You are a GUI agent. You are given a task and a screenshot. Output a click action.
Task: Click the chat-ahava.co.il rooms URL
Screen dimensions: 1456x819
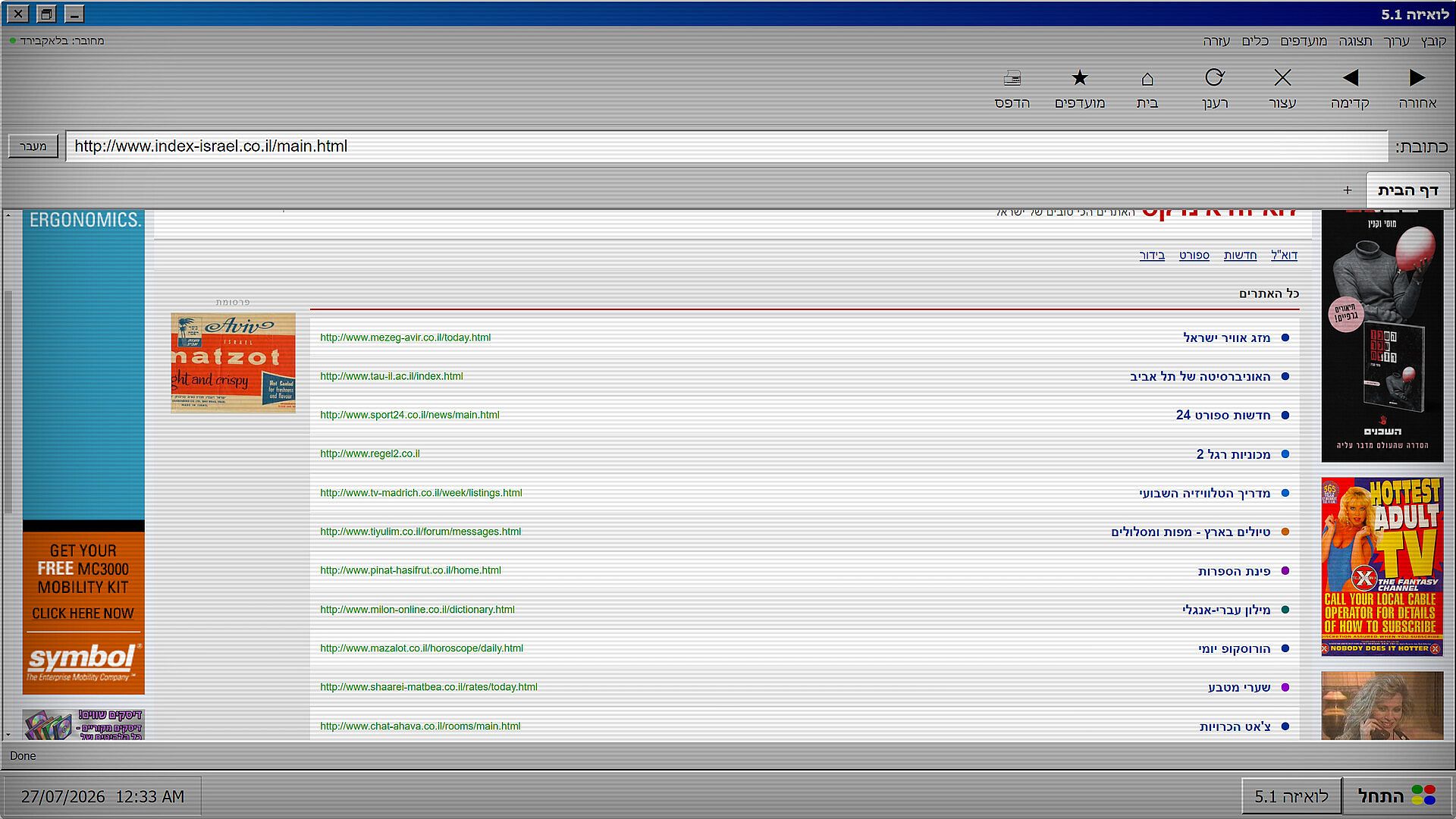(420, 726)
